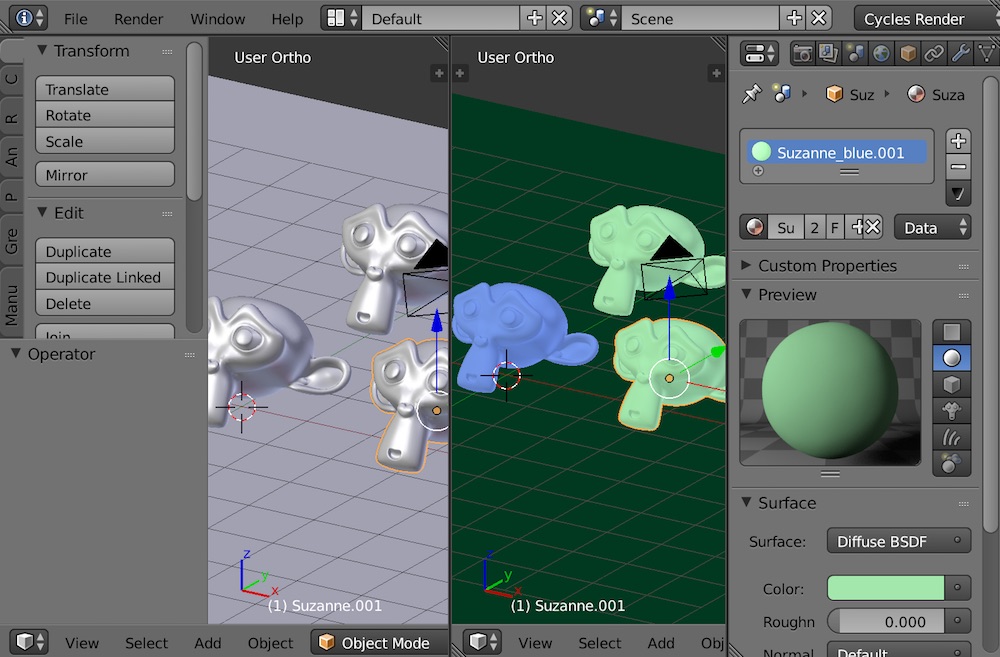The height and width of the screenshot is (657, 1000).
Task: Toggle fake user F button
Action: click(x=834, y=228)
